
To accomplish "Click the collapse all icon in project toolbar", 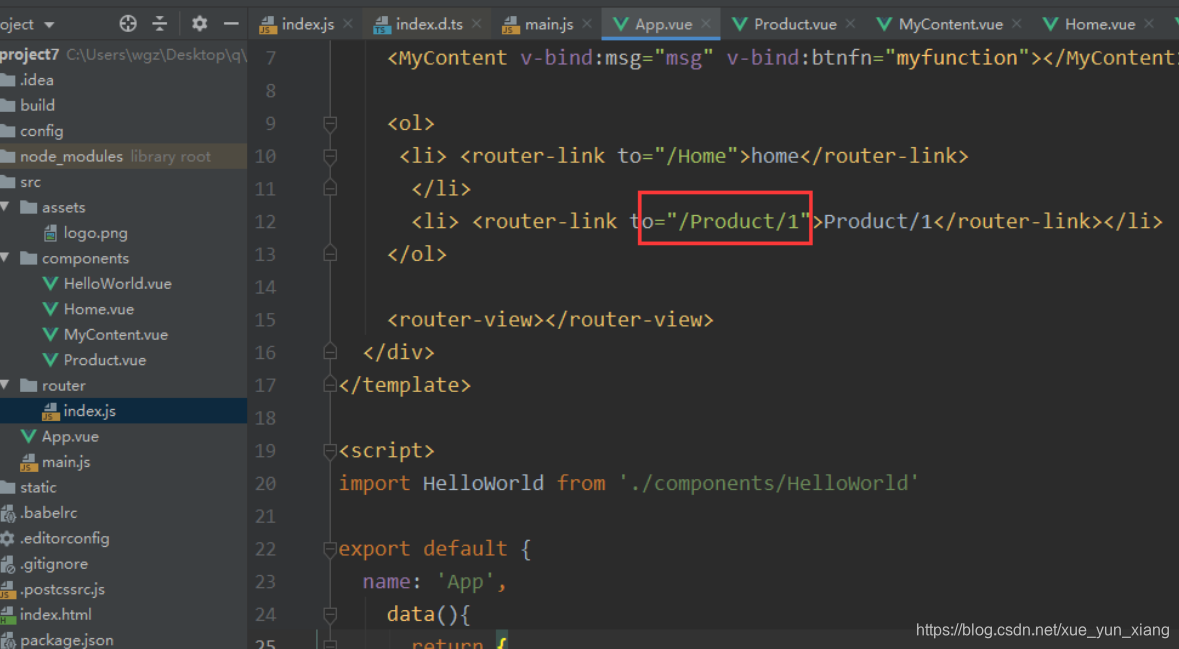I will tap(159, 23).
